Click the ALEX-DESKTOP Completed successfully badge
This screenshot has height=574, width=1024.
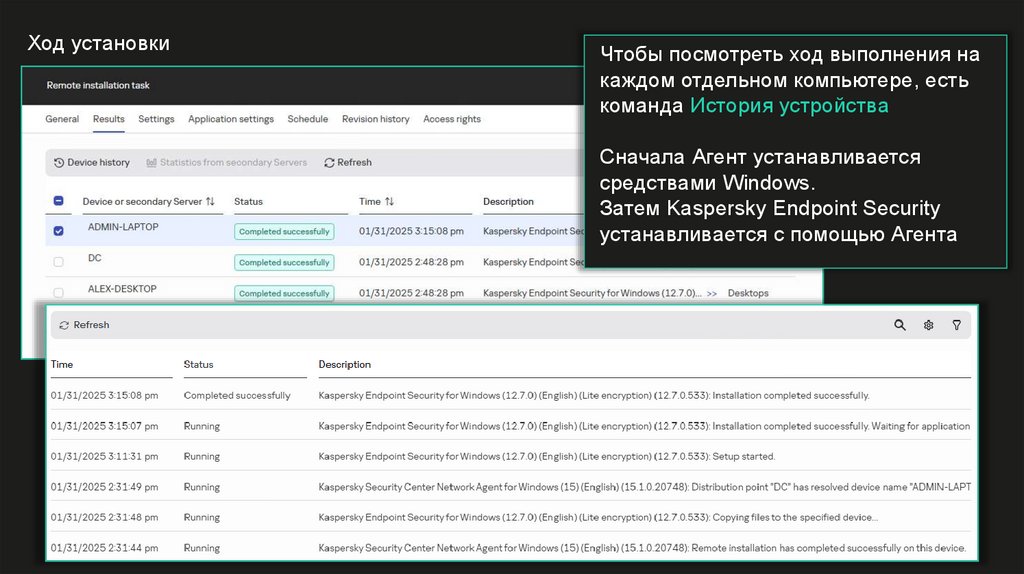[x=284, y=293]
